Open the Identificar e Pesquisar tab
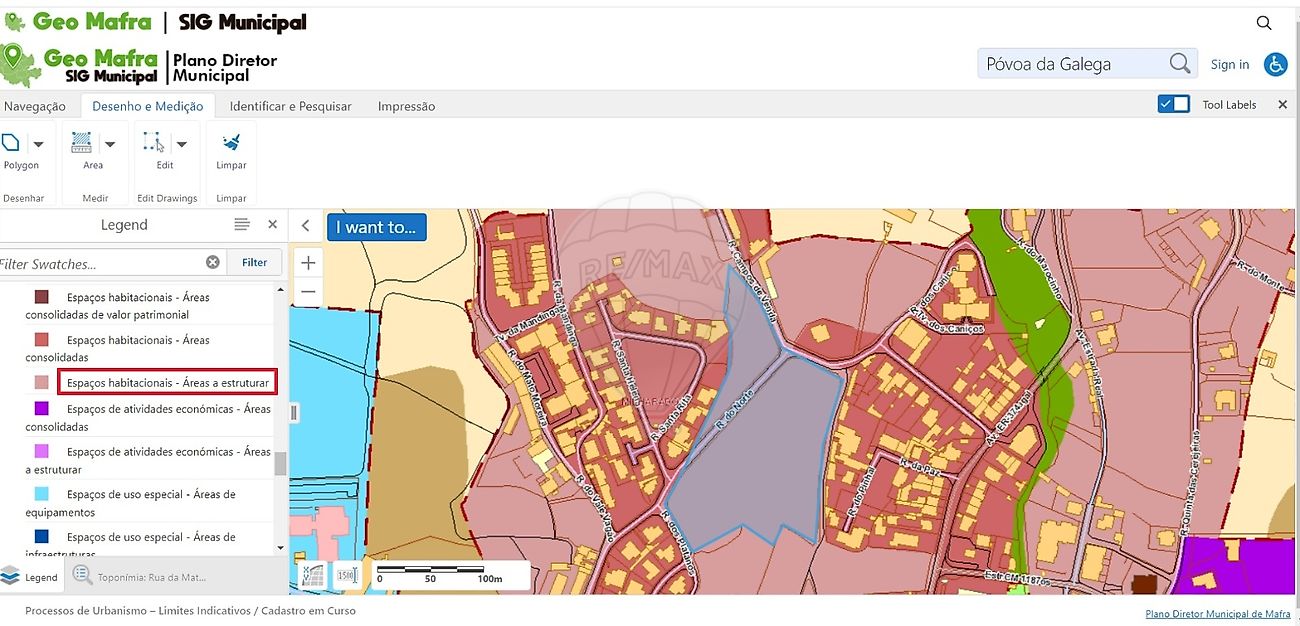The width and height of the screenshot is (1300, 626). point(290,106)
